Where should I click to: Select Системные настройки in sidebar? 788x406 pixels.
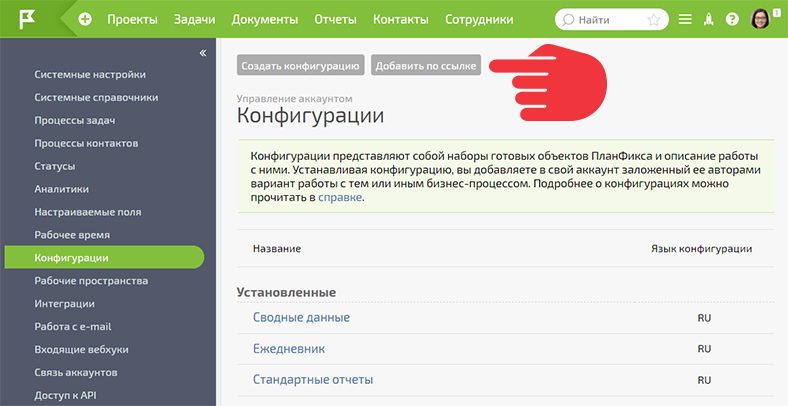90,74
